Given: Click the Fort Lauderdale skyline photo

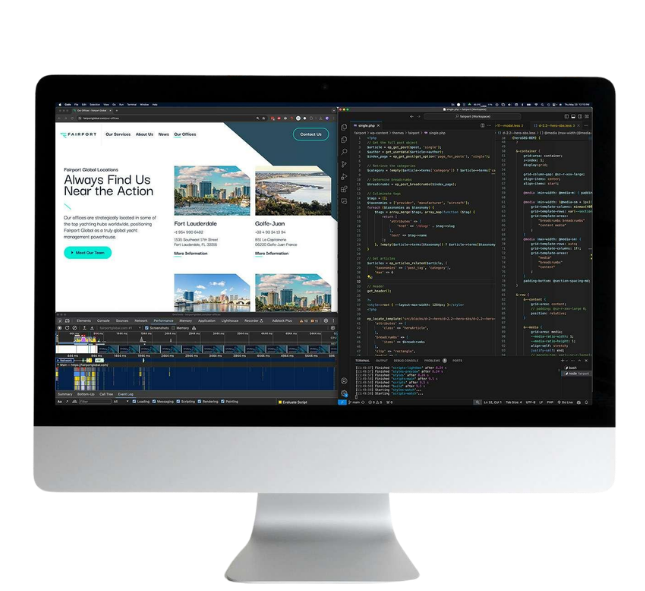Looking at the screenshot, I should coord(212,190).
